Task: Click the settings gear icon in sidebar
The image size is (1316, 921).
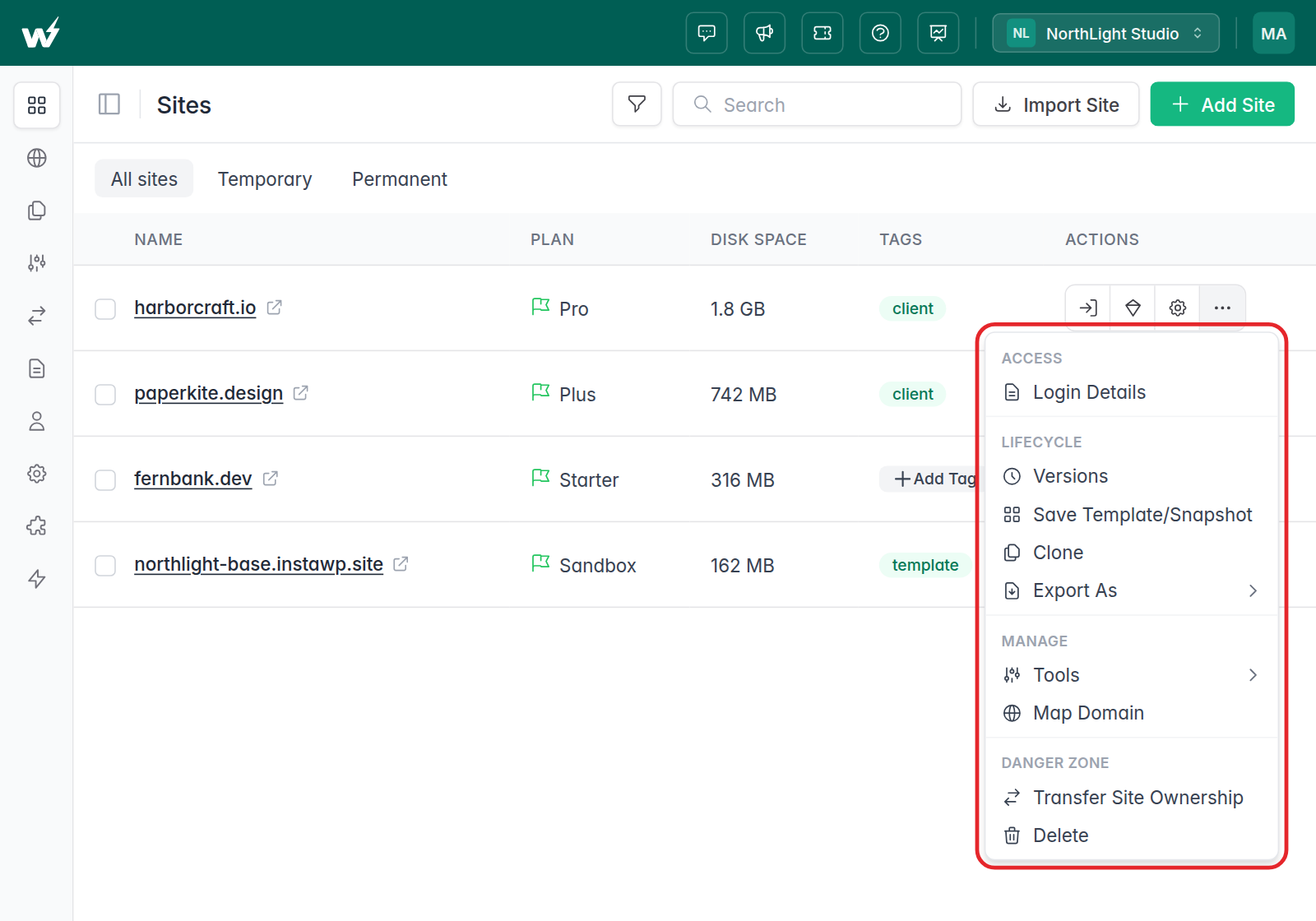Action: click(37, 474)
